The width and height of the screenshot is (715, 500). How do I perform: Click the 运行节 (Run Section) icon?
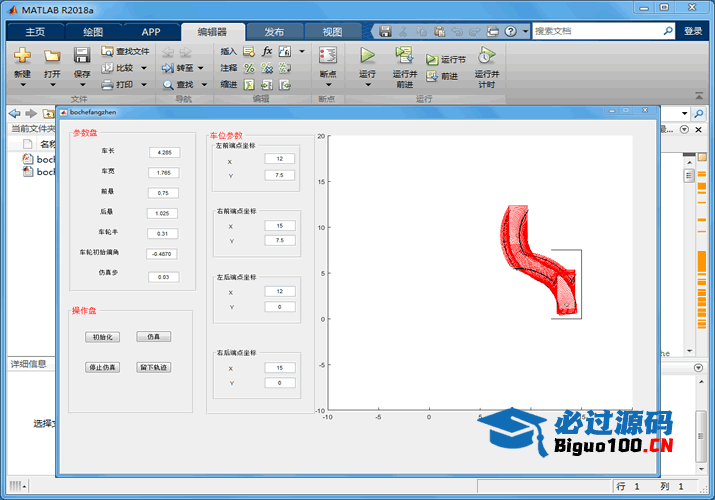coord(431,60)
